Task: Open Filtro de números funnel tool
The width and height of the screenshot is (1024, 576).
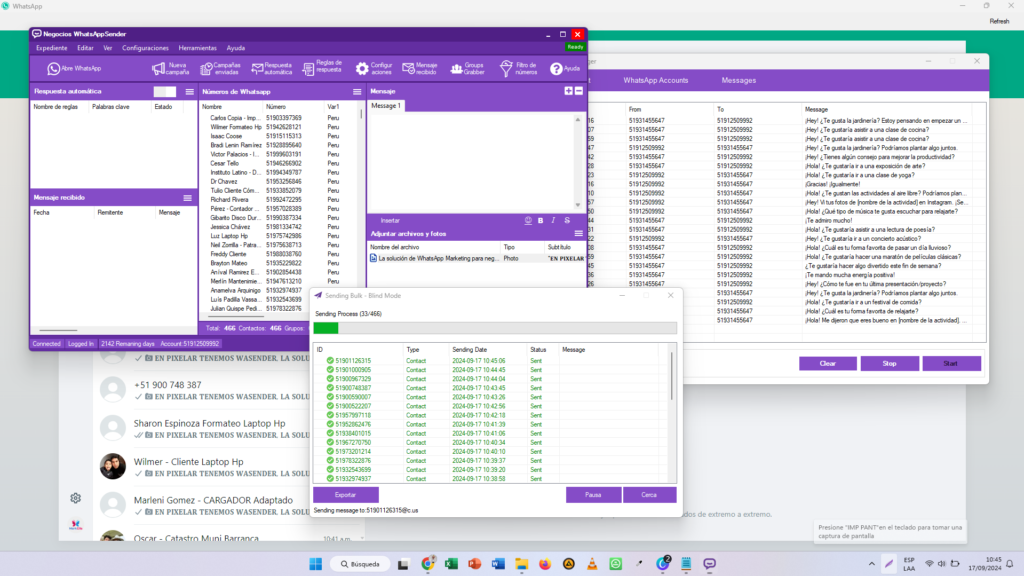Action: pos(519,69)
